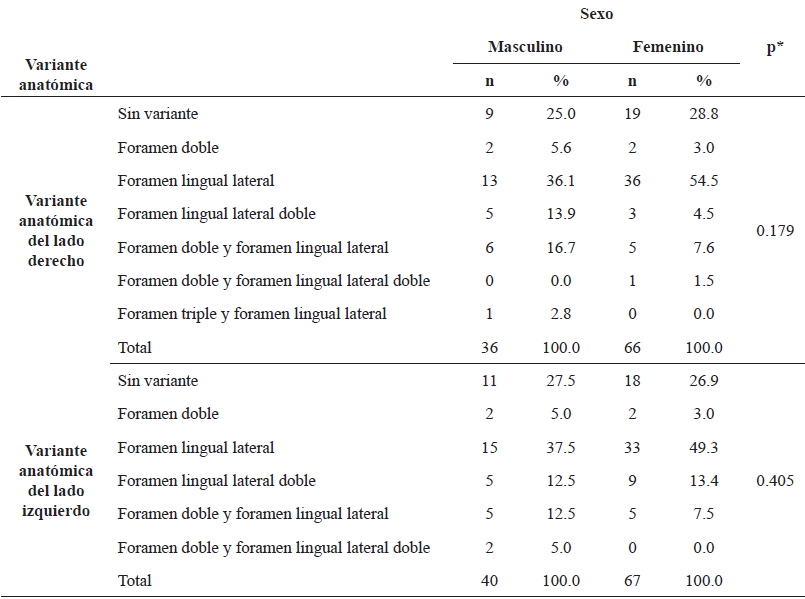Click the "p*" column header
This screenshot has width=805, height=599.
775,47
